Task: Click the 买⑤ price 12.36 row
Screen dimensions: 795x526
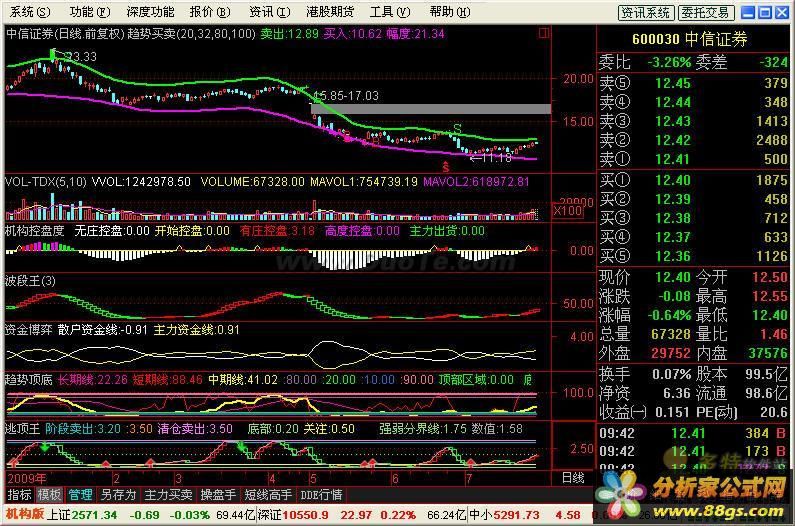Action: click(693, 256)
